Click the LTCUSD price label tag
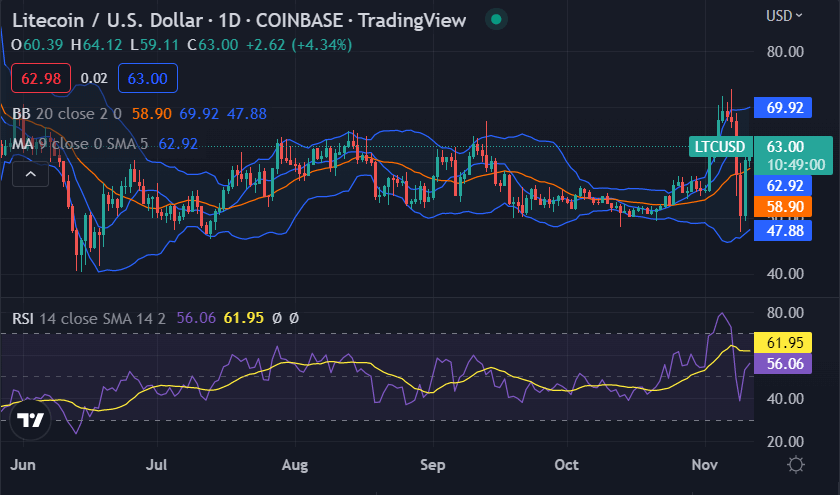The image size is (840, 495). click(720, 146)
